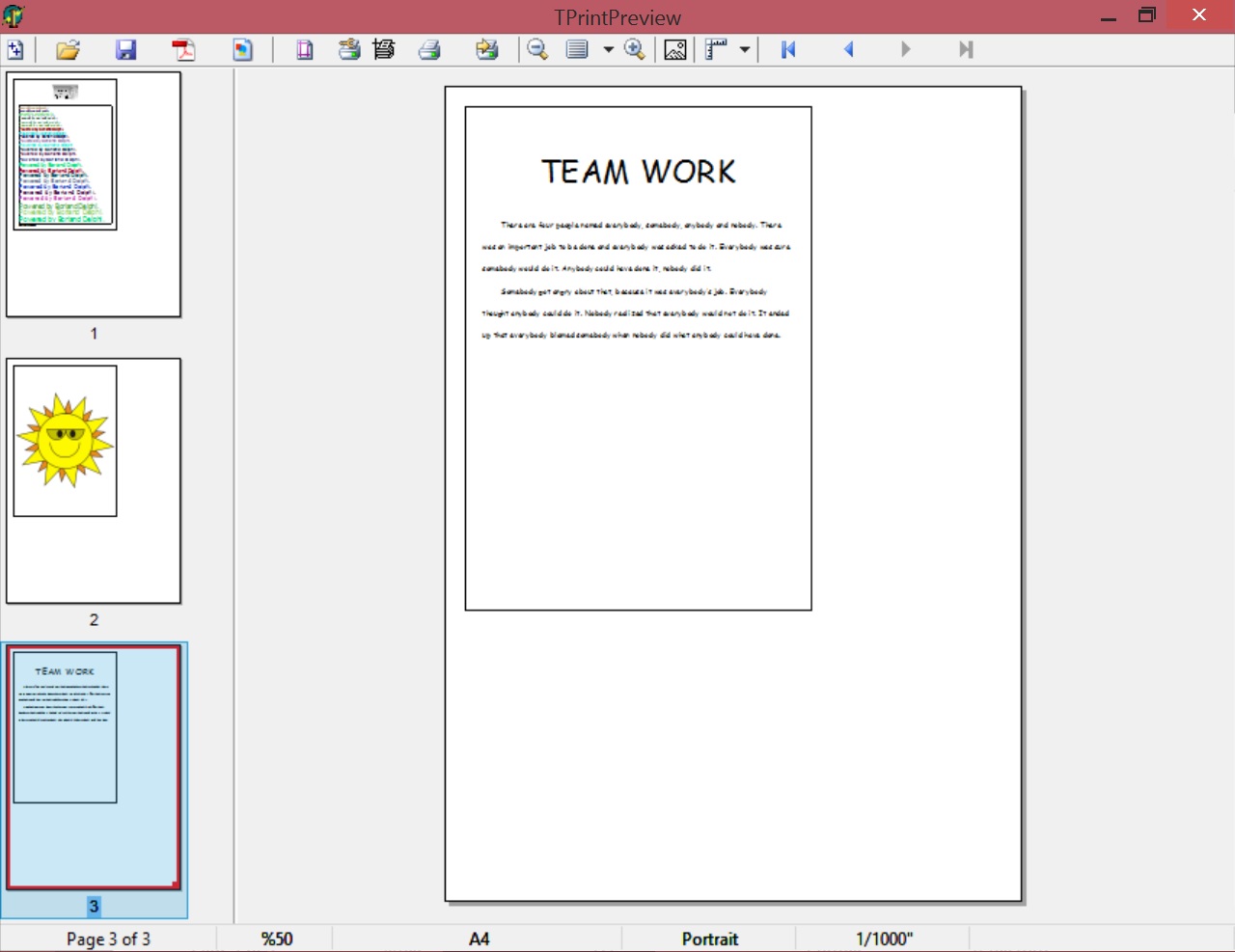Click the printer icon to print
Viewport: 1235px width, 952px height.
pyautogui.click(x=429, y=49)
